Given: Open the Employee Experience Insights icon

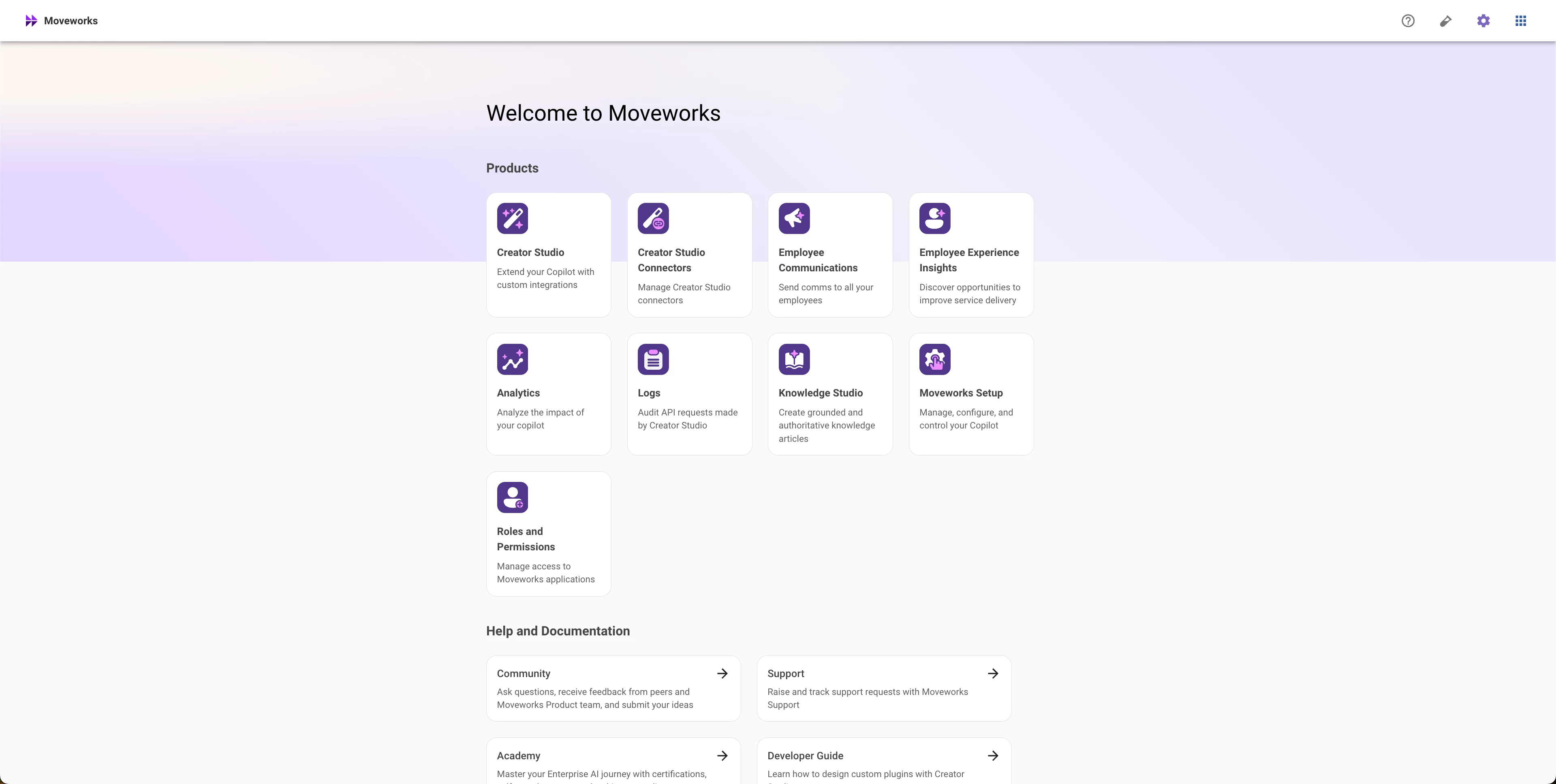Looking at the screenshot, I should (x=934, y=219).
